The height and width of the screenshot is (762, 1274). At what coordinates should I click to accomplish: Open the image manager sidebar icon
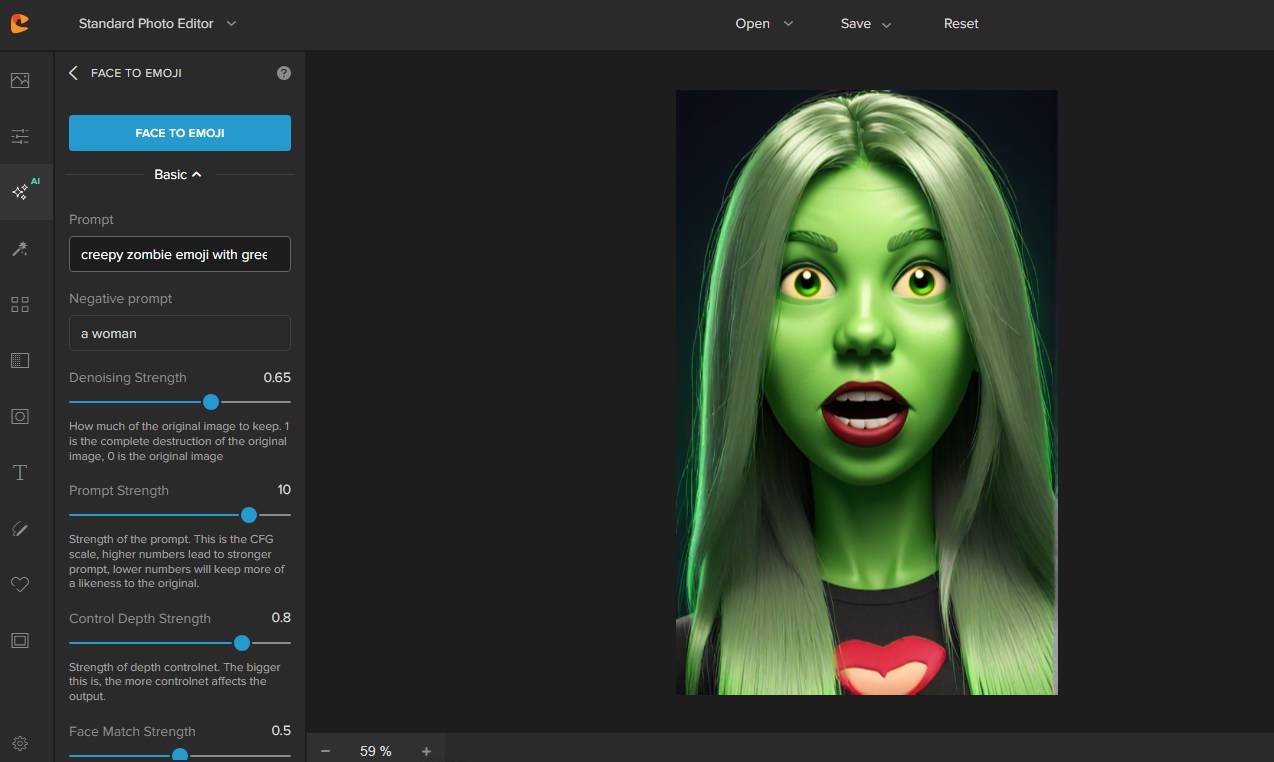click(x=20, y=80)
